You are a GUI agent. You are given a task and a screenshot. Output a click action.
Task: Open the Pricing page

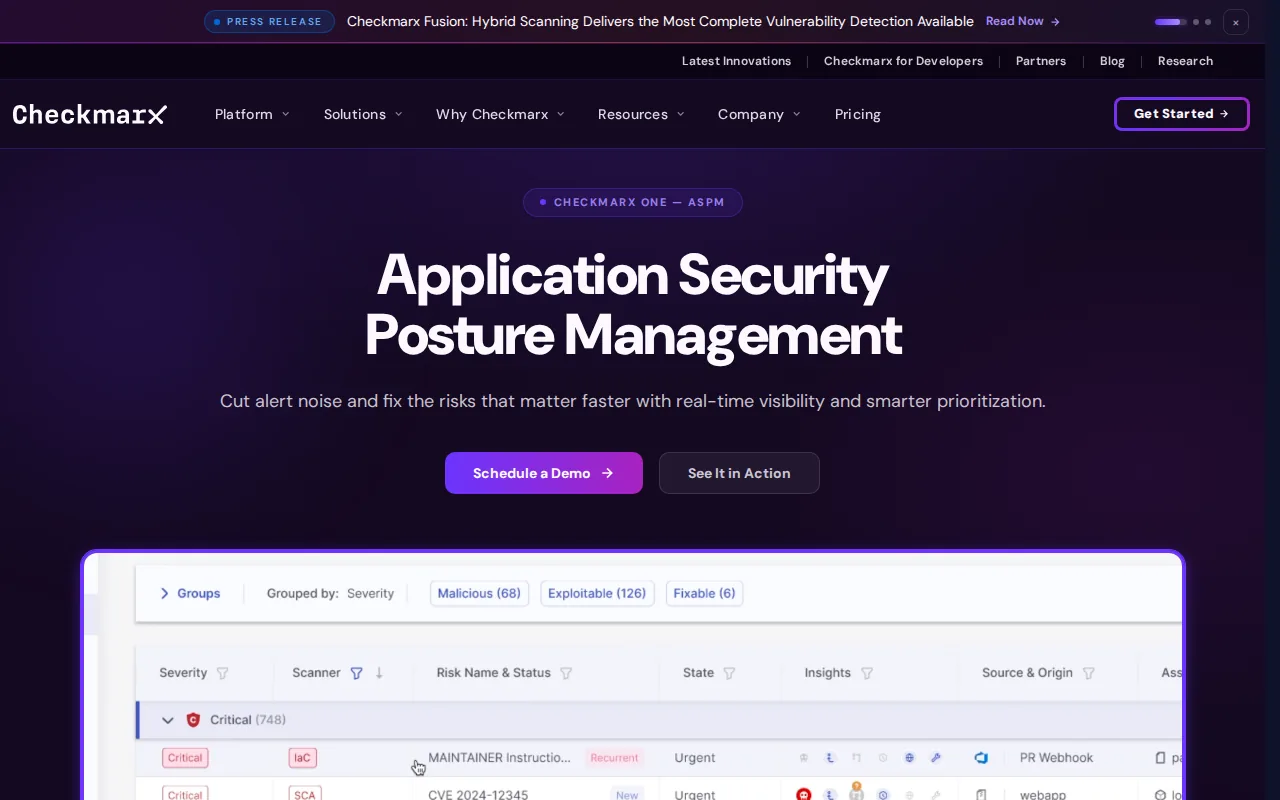coord(858,114)
